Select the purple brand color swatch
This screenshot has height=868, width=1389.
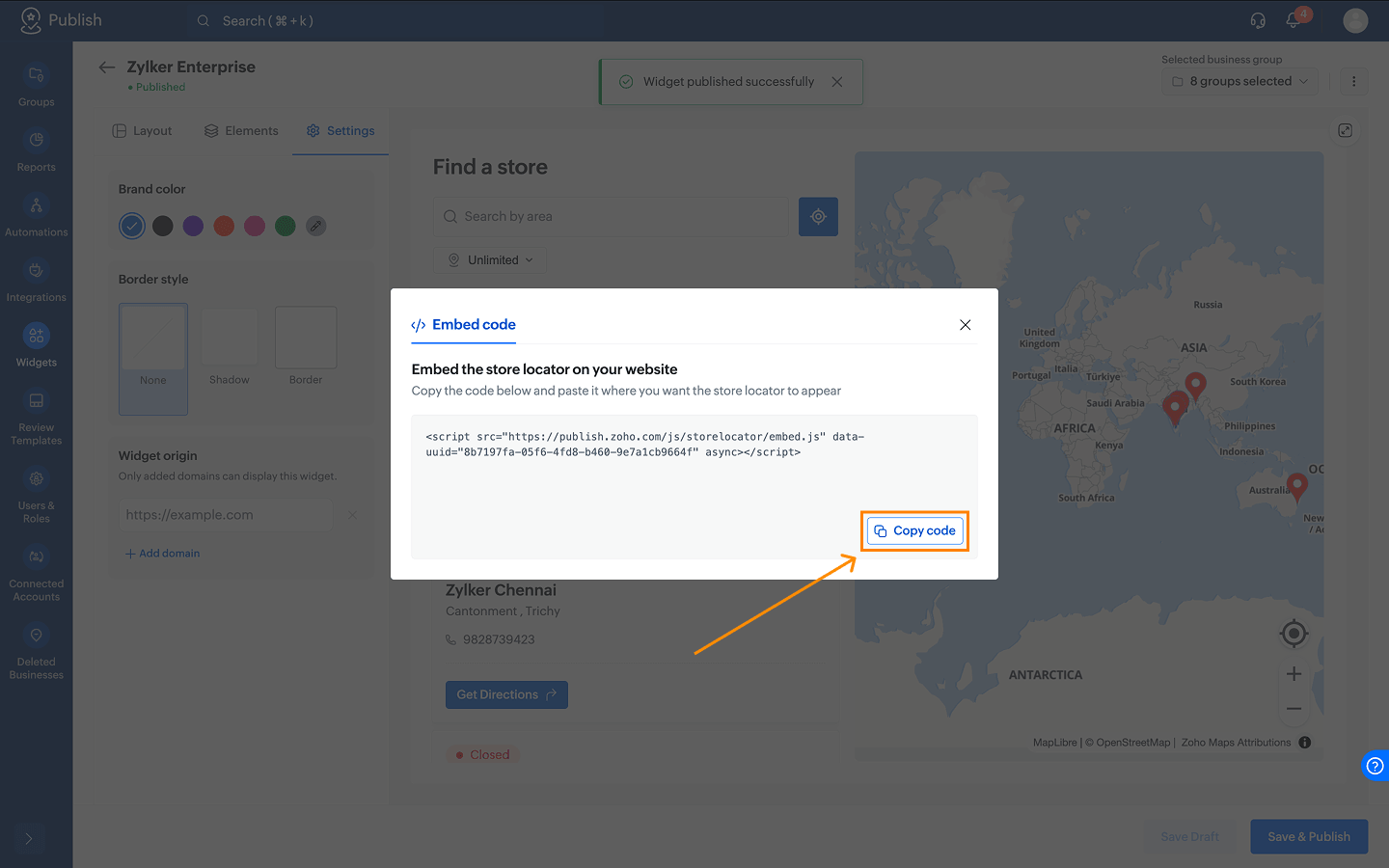pyautogui.click(x=193, y=226)
